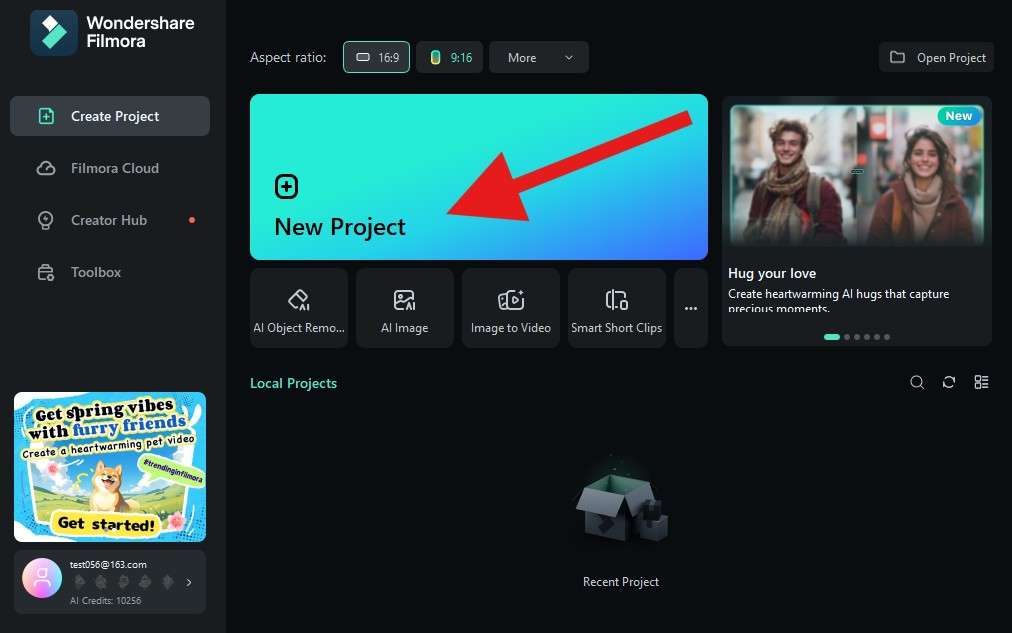
Task: Show more tools via three-dots button
Action: 691,308
